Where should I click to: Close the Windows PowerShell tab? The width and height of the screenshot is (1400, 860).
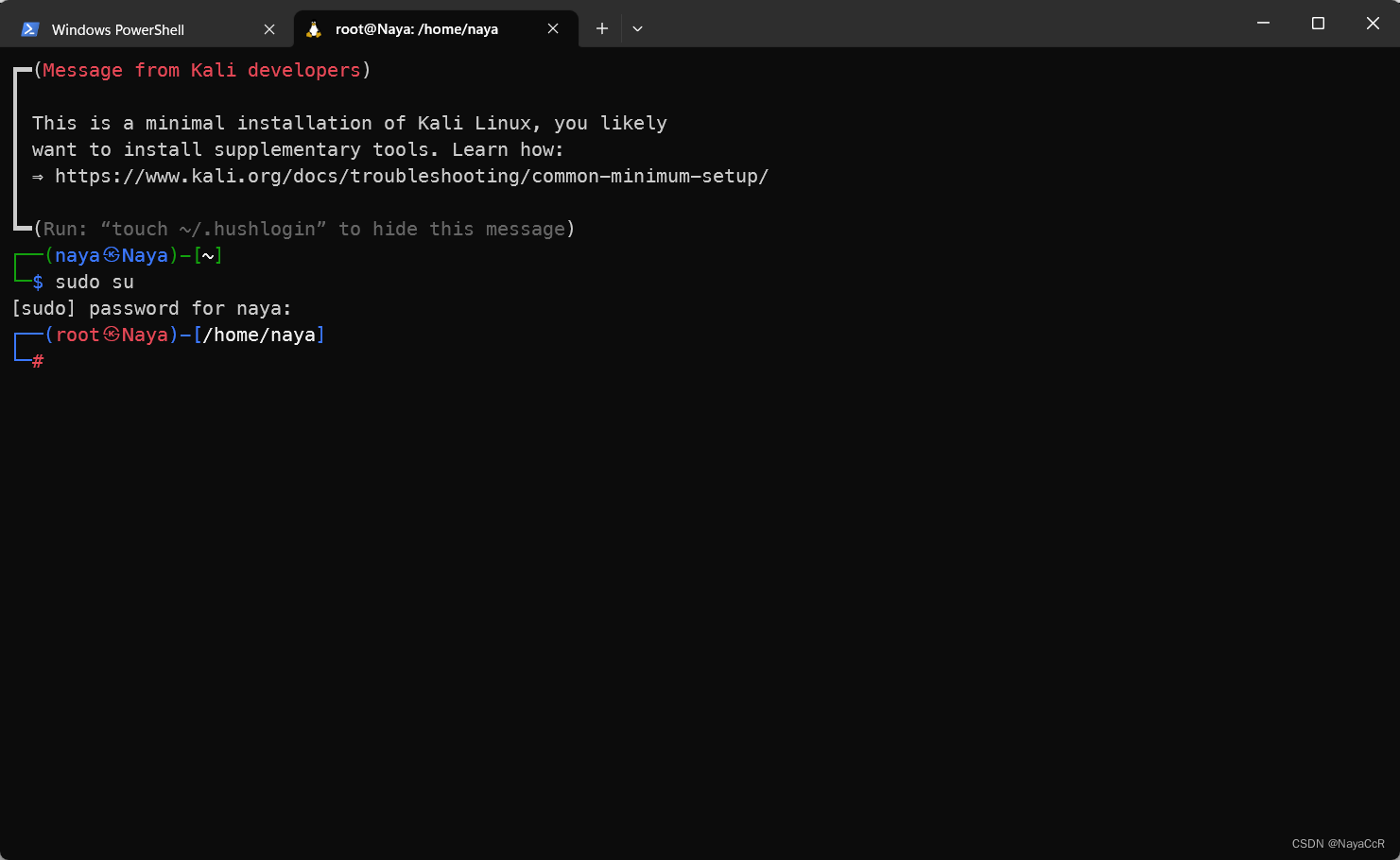[x=269, y=29]
